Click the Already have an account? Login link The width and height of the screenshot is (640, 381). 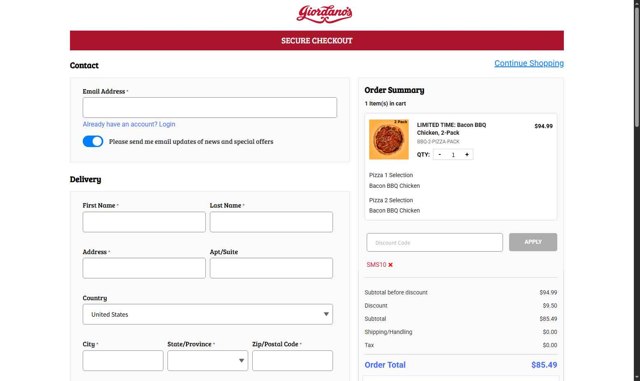[x=129, y=124]
